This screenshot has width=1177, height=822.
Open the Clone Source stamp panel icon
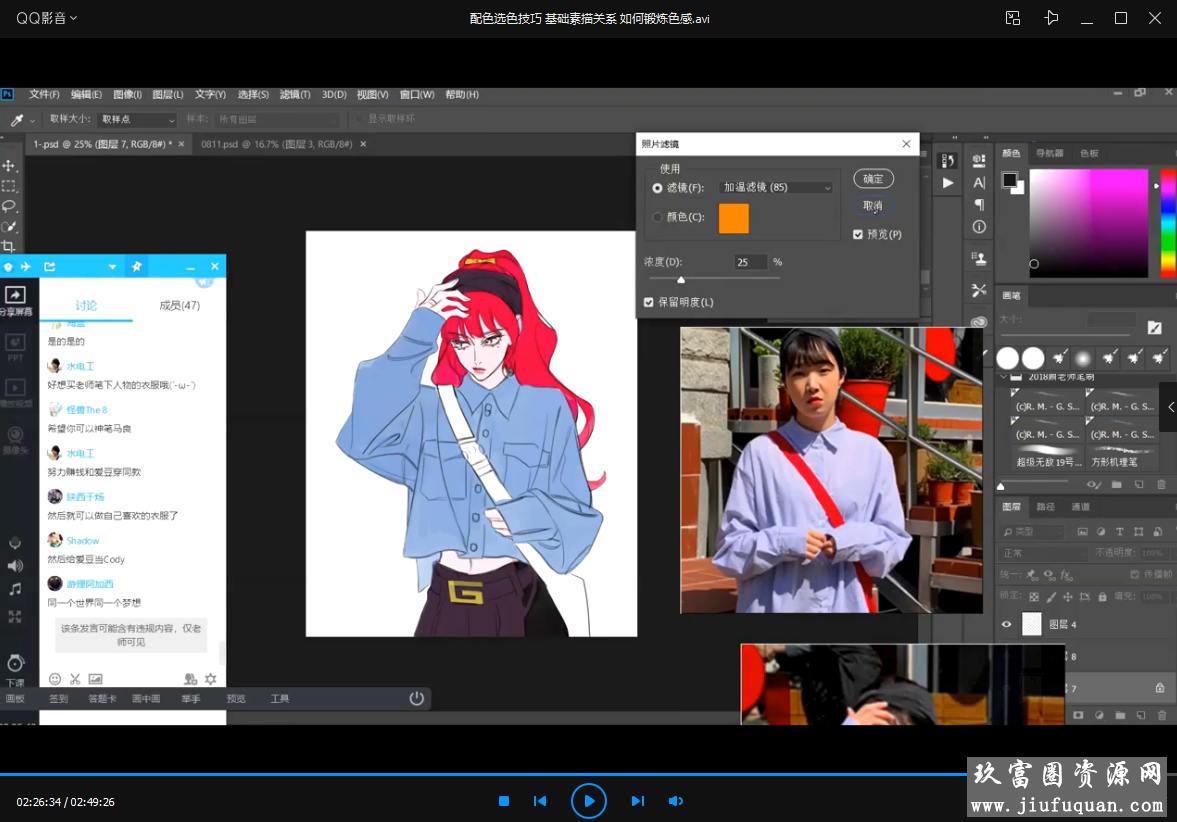[979, 258]
